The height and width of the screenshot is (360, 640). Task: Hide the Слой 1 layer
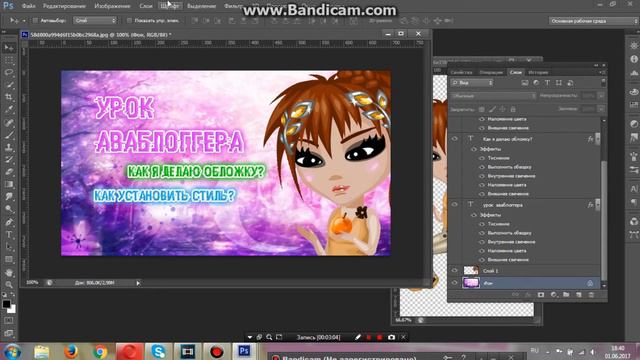[454, 270]
